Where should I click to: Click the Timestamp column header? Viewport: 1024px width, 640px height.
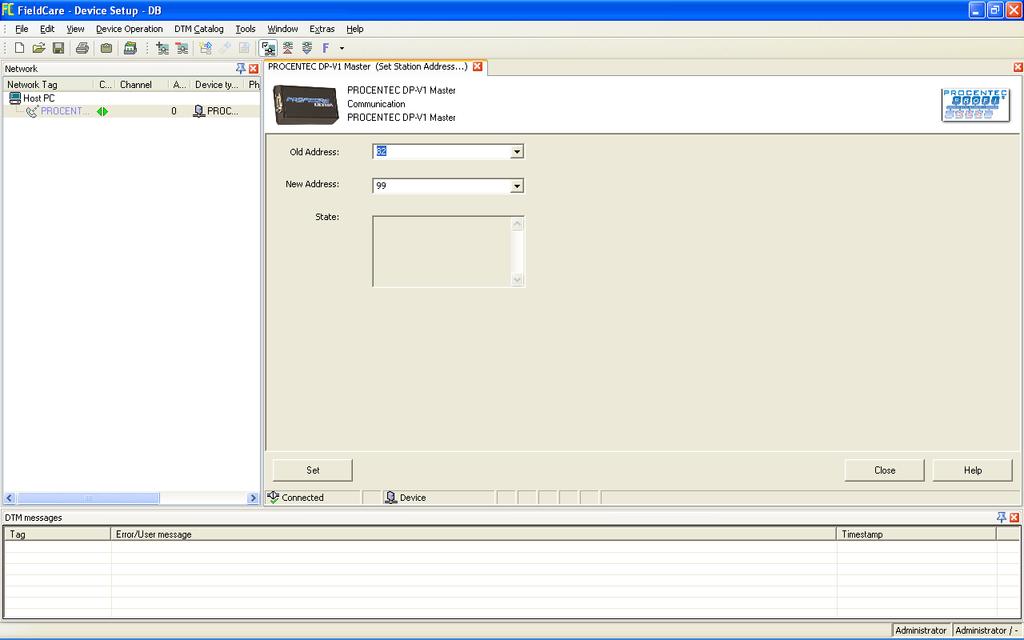[916, 534]
